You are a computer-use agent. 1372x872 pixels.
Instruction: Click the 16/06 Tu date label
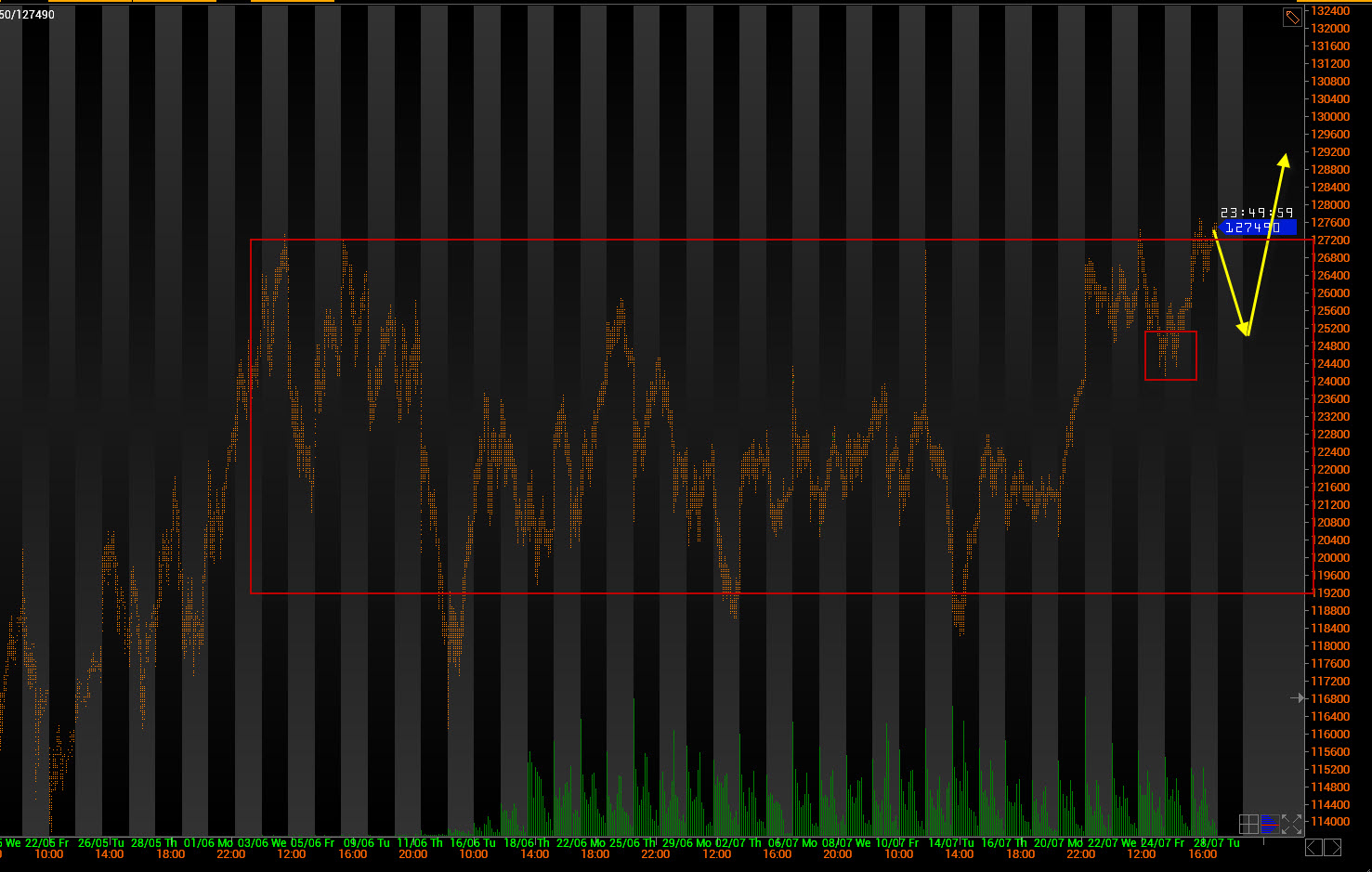[x=473, y=843]
